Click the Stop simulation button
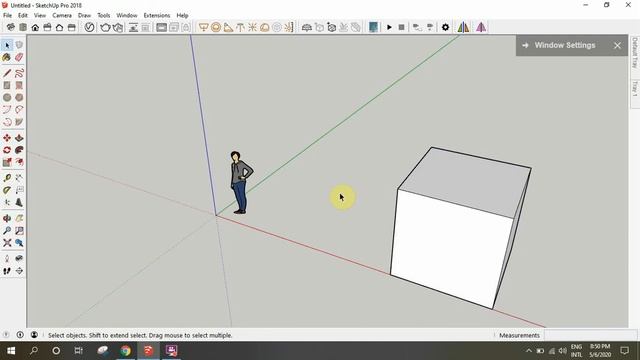The width and height of the screenshot is (640, 360). click(401, 27)
